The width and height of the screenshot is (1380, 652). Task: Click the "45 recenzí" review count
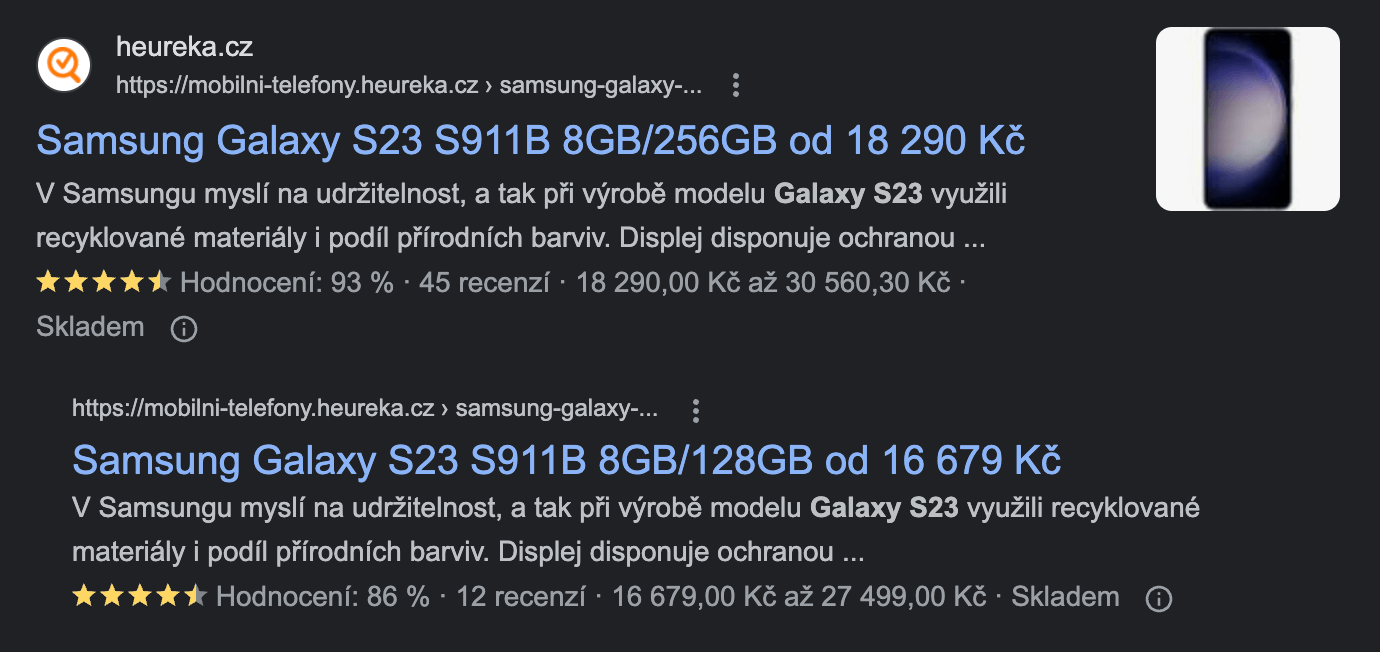(x=484, y=283)
